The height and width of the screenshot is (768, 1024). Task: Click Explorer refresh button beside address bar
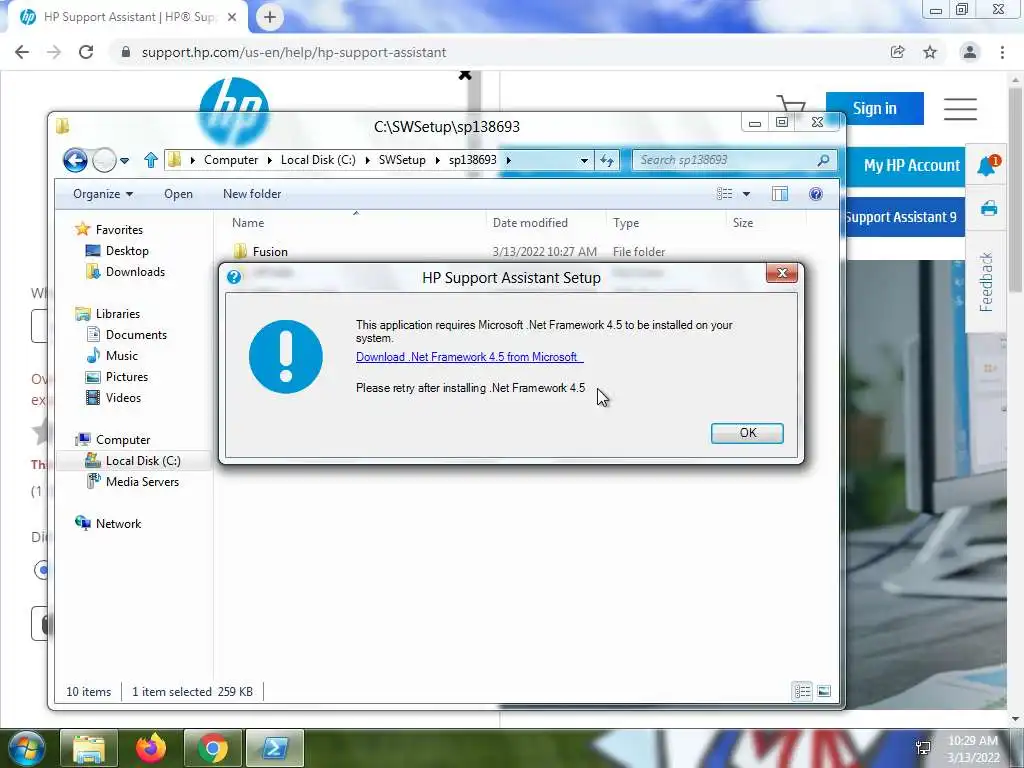coord(607,161)
